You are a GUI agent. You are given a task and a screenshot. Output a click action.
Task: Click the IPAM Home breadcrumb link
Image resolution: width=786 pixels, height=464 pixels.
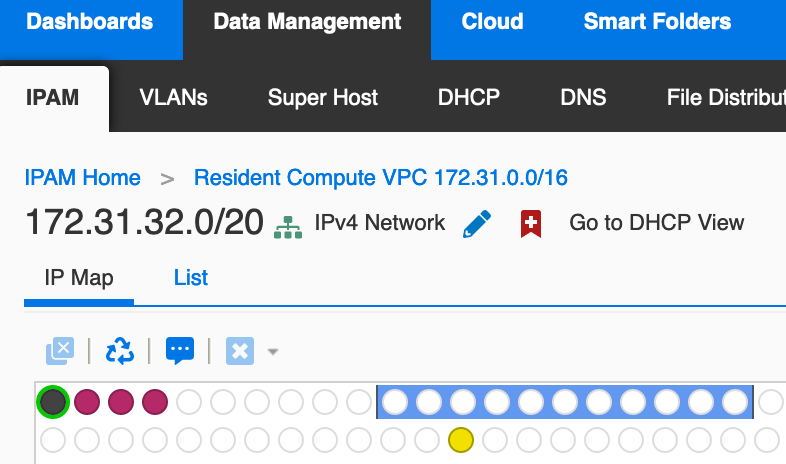click(83, 178)
